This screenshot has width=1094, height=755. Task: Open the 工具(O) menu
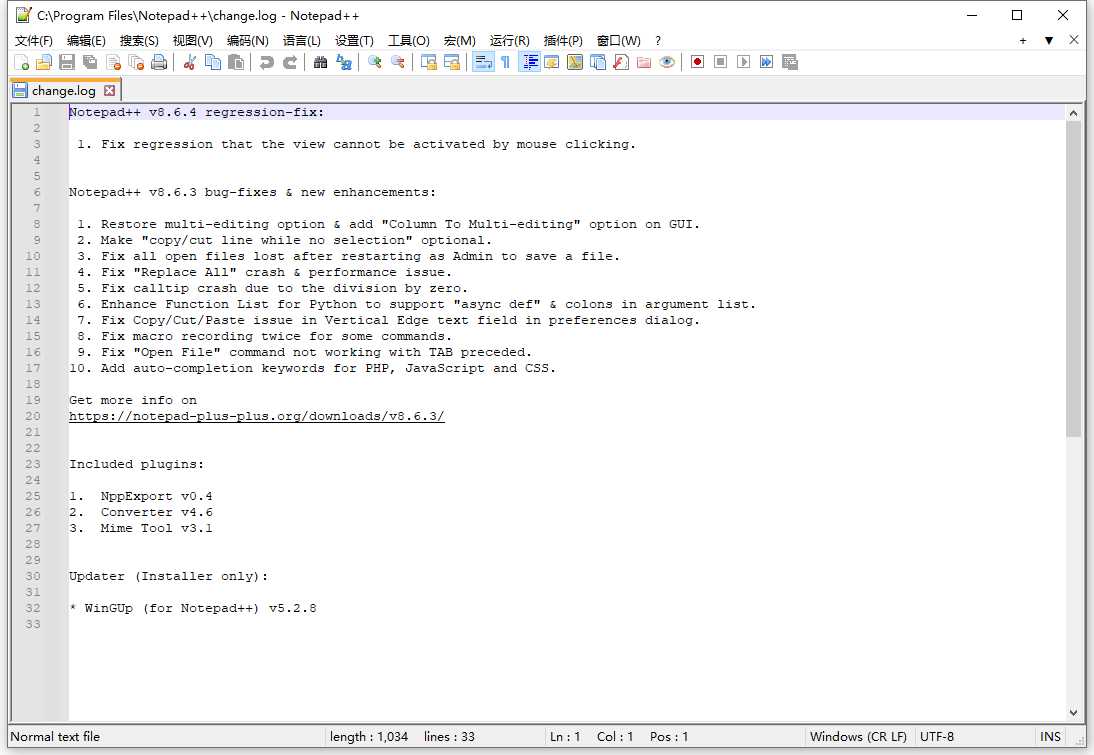[408, 40]
